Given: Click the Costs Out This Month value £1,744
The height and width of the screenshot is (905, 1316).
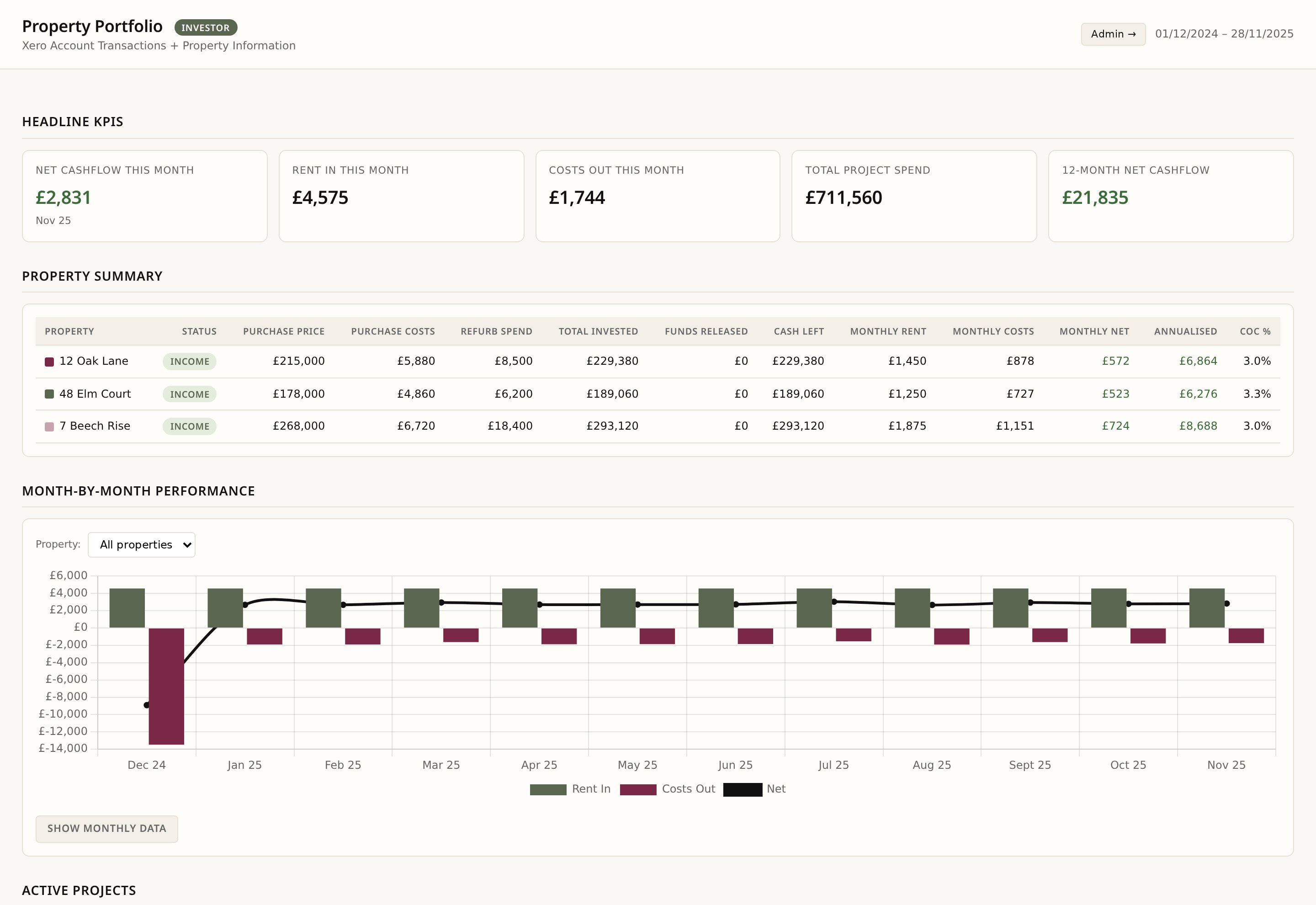Looking at the screenshot, I should point(577,197).
